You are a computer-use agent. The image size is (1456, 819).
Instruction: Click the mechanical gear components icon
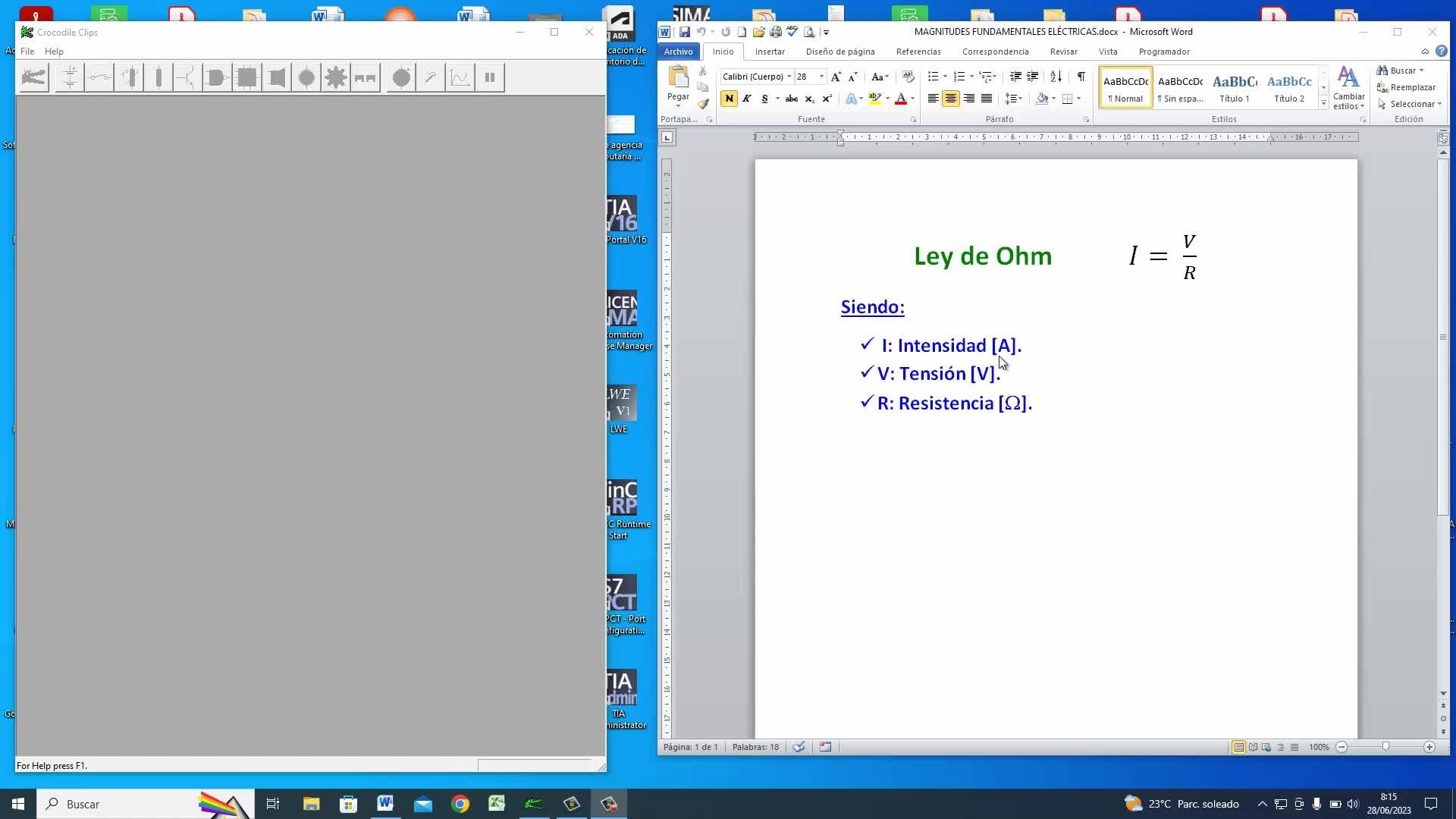(x=335, y=77)
